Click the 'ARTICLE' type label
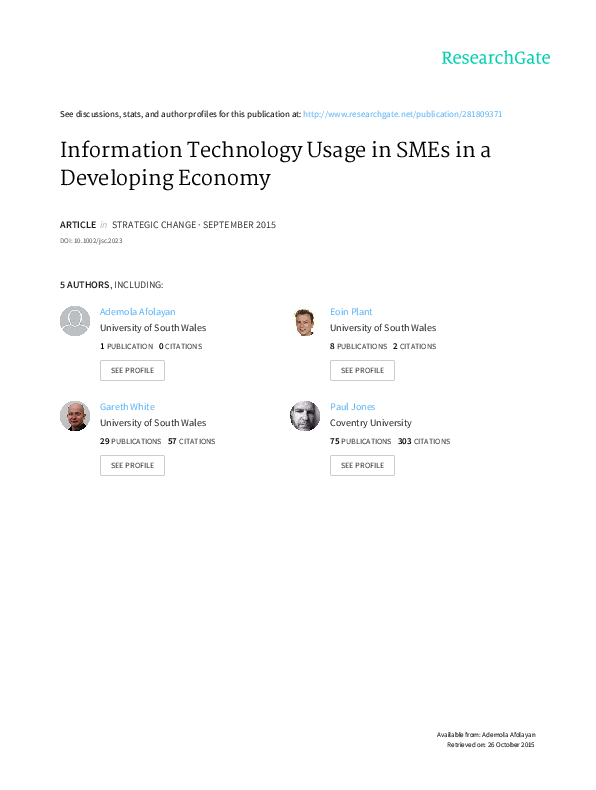The height and width of the screenshot is (790, 596). [x=78, y=225]
